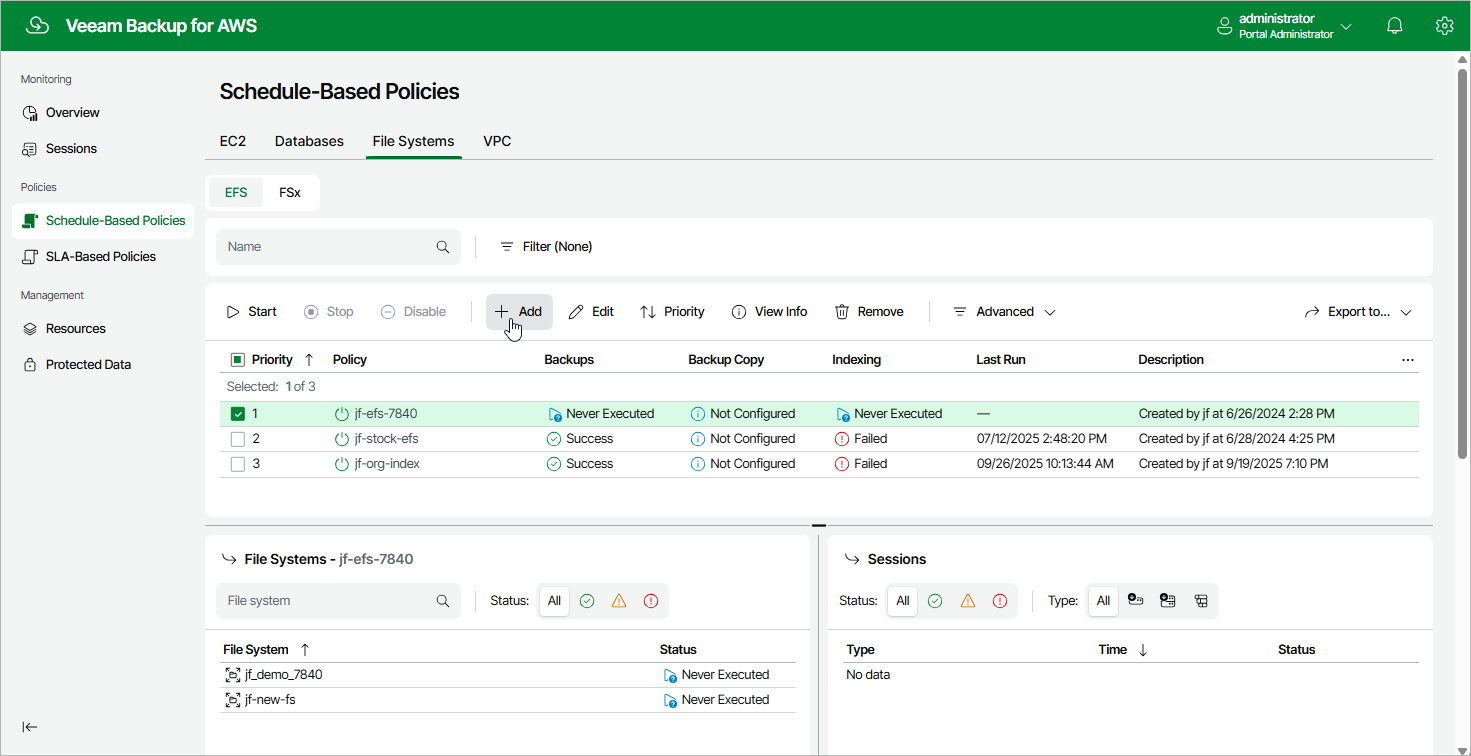Click the View Info circle icon
This screenshot has height=756, width=1471.
[739, 312]
